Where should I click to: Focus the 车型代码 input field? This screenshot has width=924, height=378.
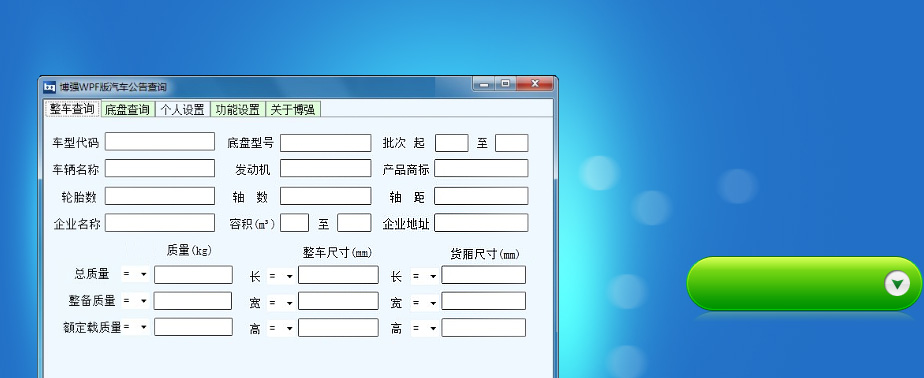tap(160, 142)
